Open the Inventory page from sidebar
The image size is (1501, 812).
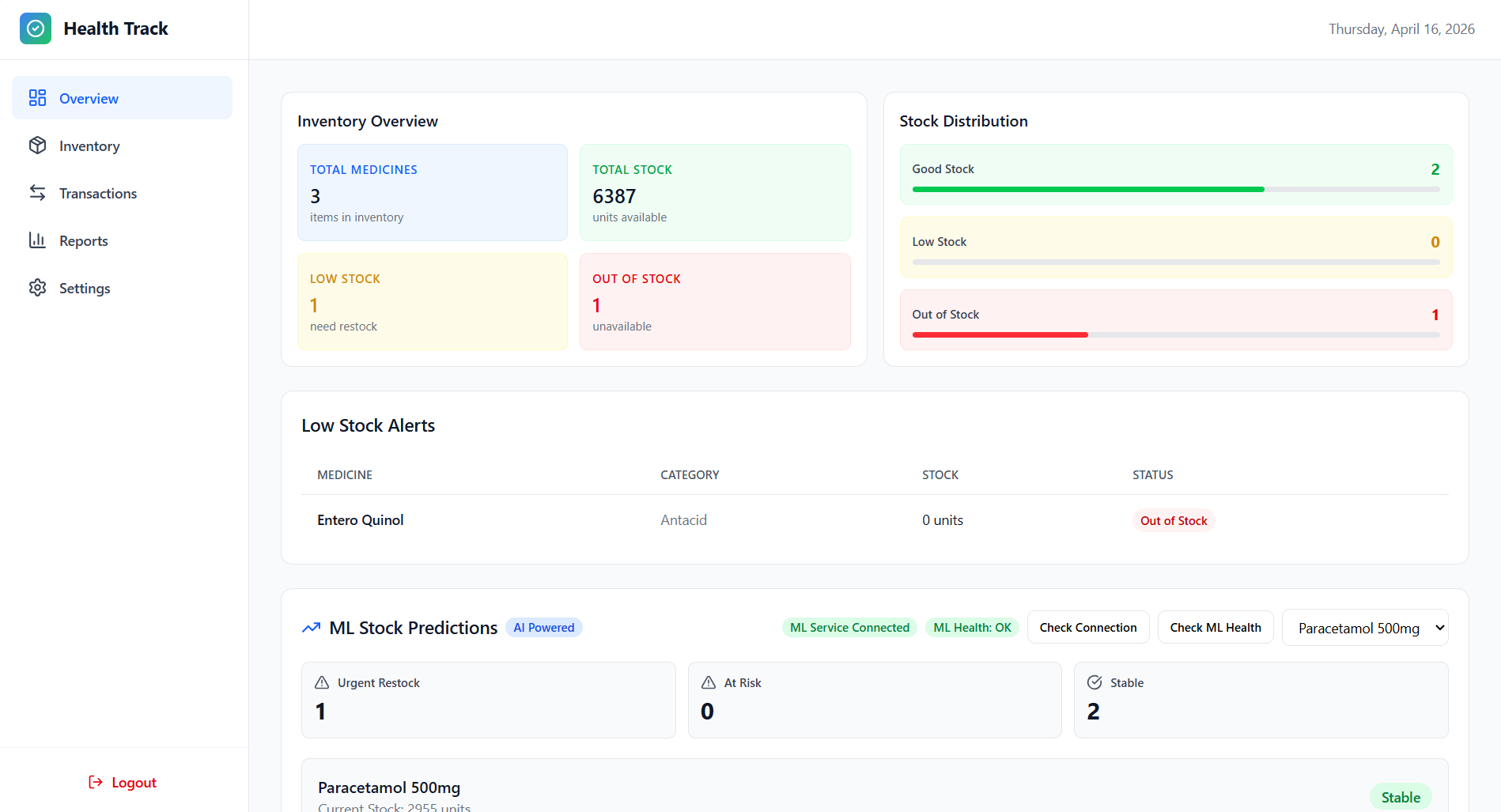(89, 146)
